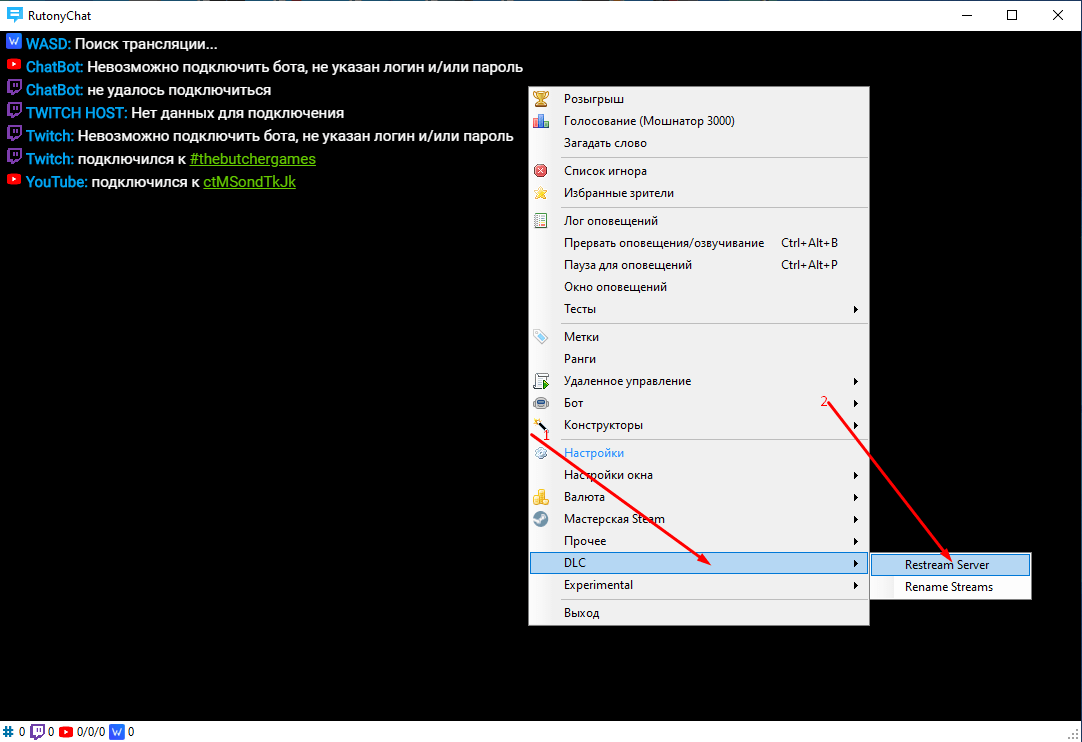Expand the Прочее submenu arrow
This screenshot has height=742, width=1082.
tap(856, 541)
